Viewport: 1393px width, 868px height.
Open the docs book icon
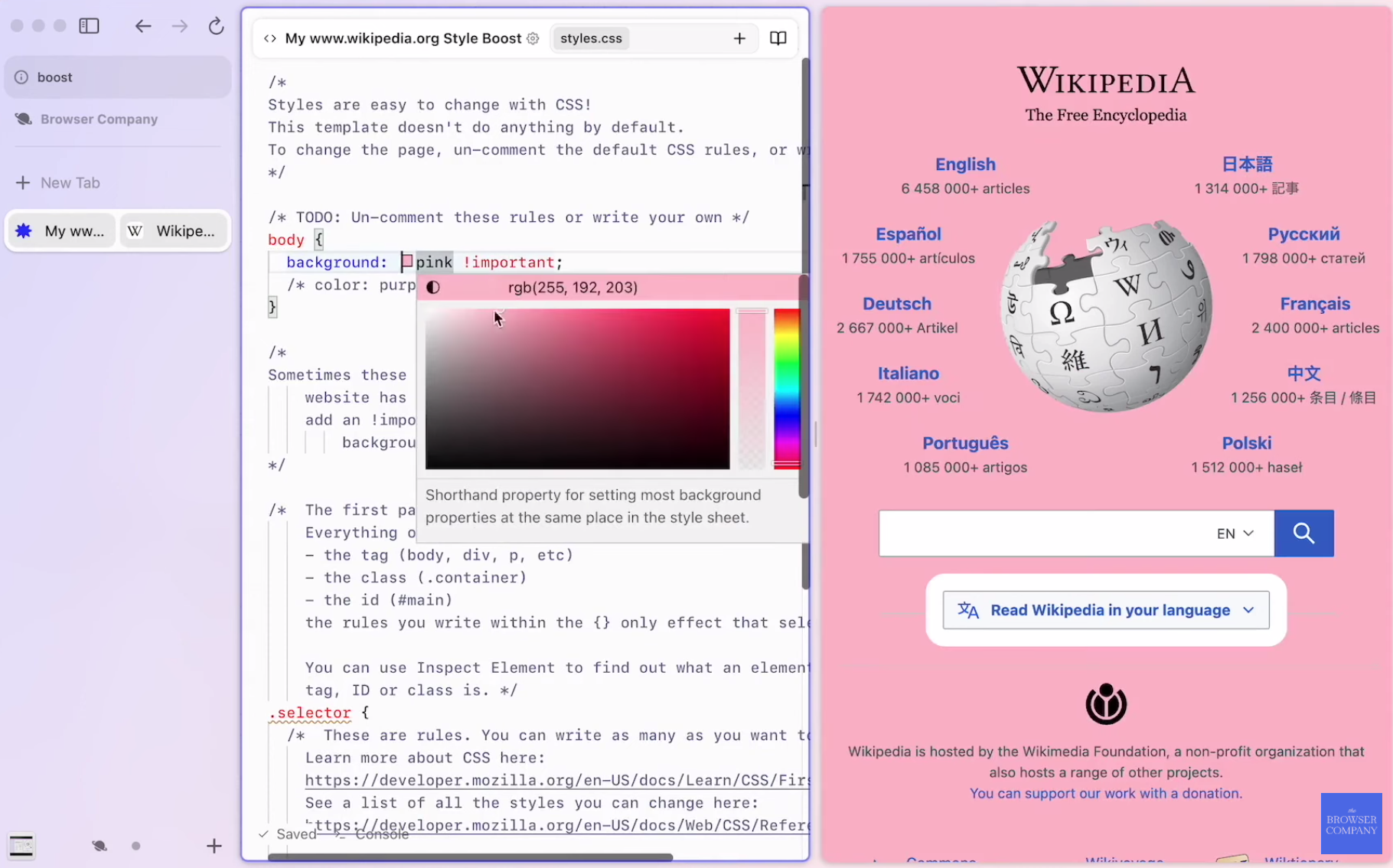(778, 38)
